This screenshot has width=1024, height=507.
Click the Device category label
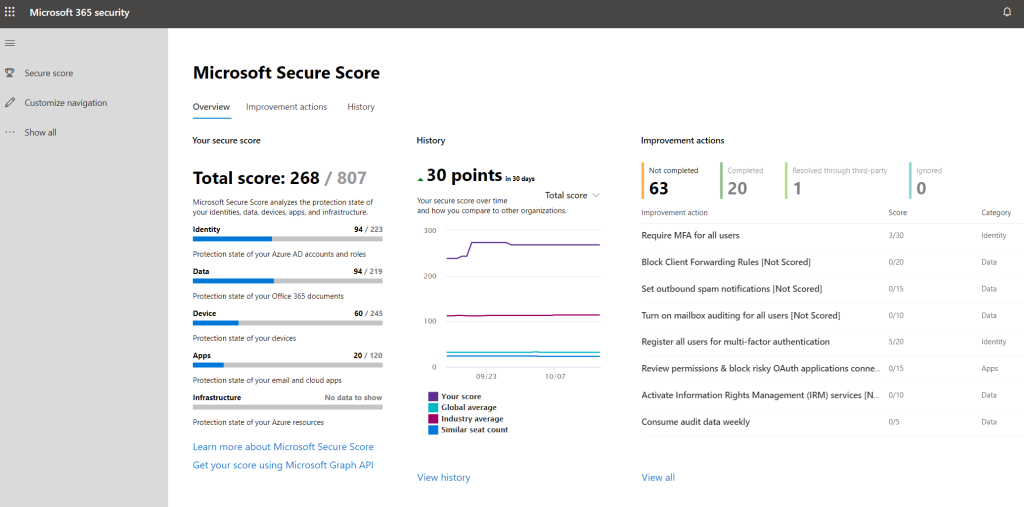[204, 314]
